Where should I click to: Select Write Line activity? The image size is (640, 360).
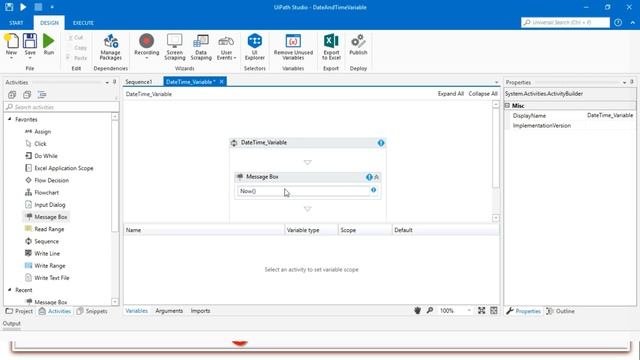[42, 253]
